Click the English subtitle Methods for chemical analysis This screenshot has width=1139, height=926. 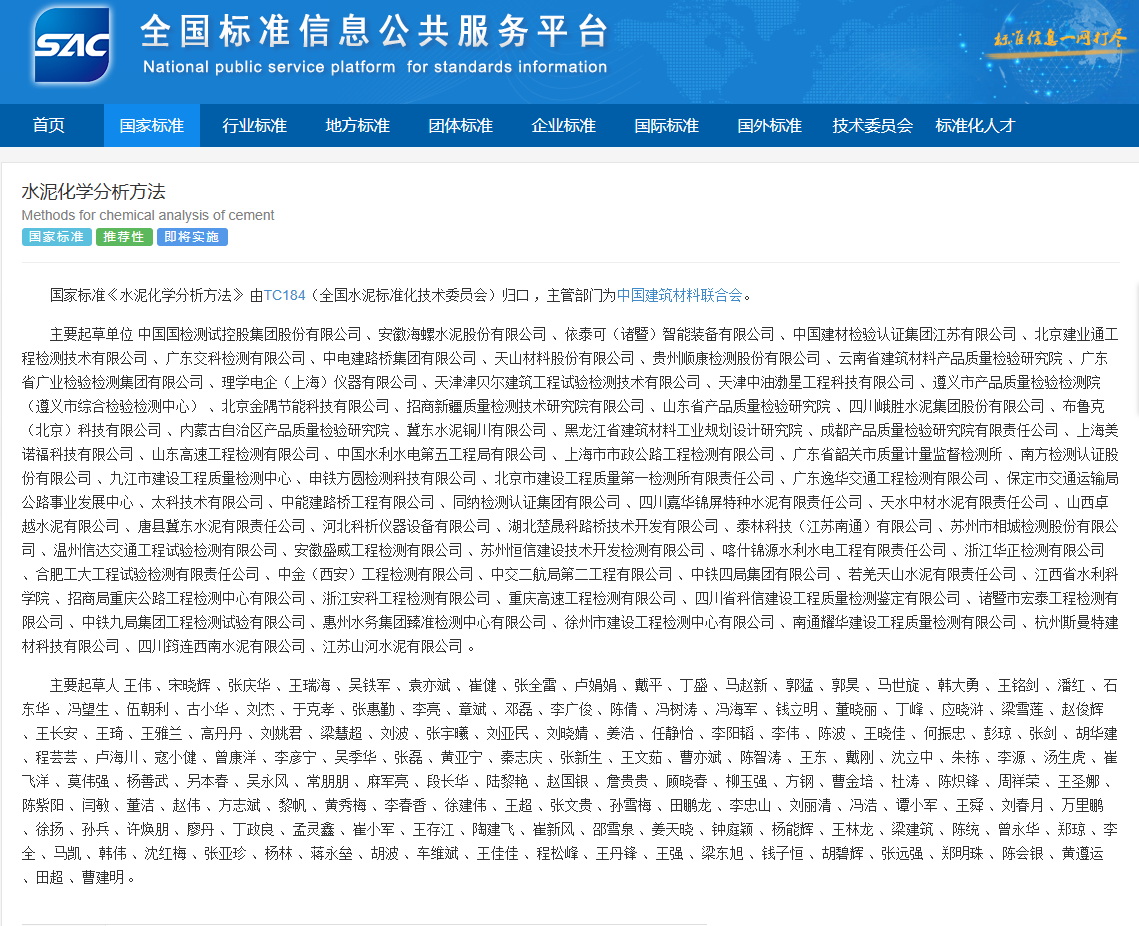point(148,215)
